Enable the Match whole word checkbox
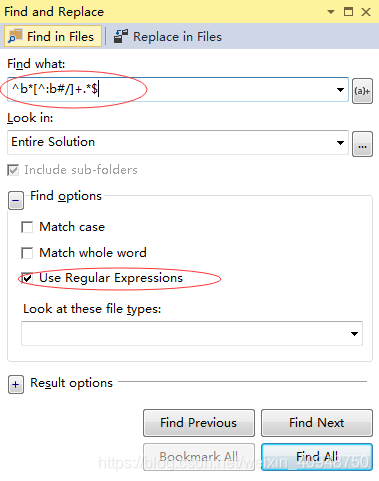Viewport: 379px width, 481px height. 27,253
